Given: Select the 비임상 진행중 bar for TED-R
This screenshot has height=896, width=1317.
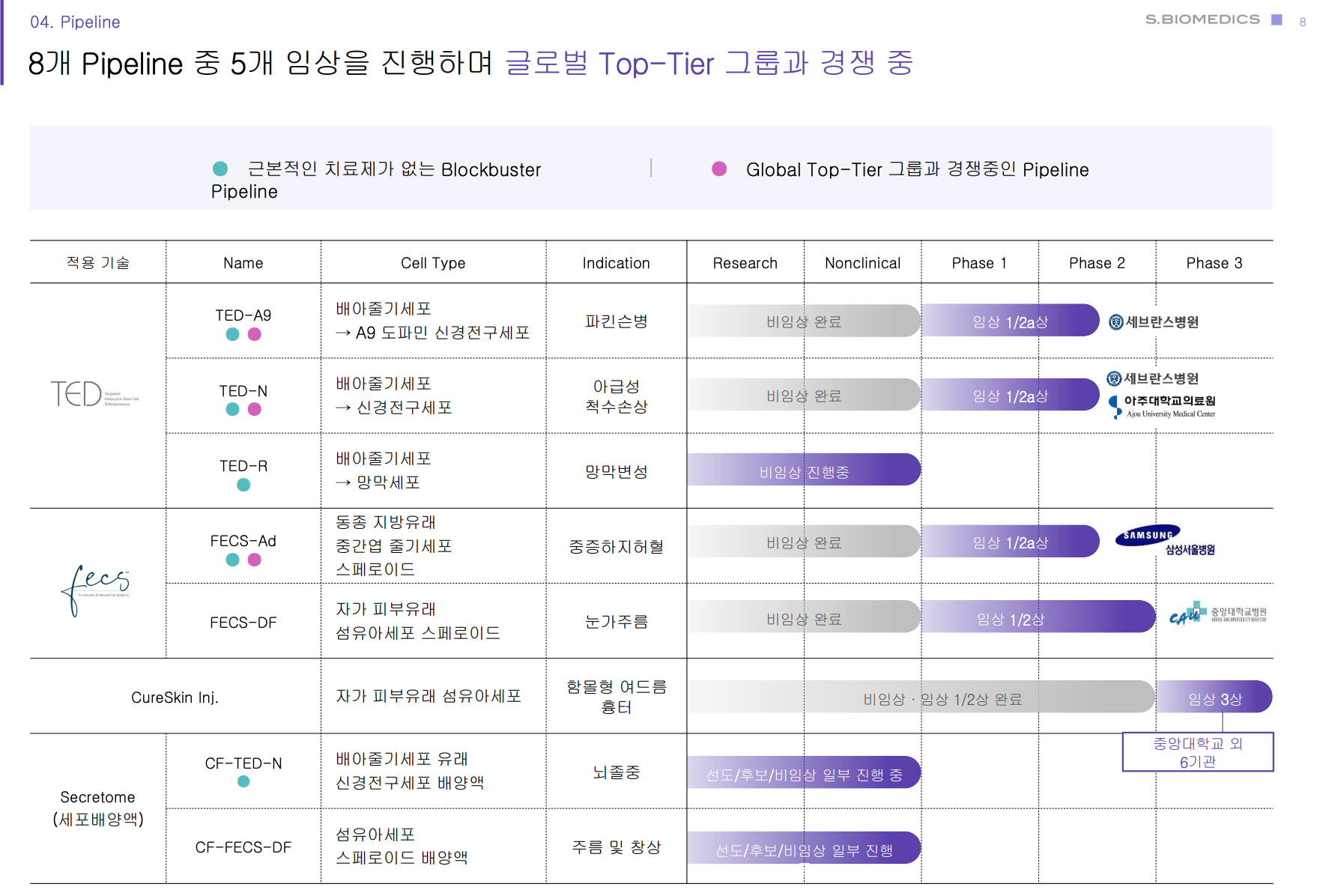Looking at the screenshot, I should coord(804,470).
